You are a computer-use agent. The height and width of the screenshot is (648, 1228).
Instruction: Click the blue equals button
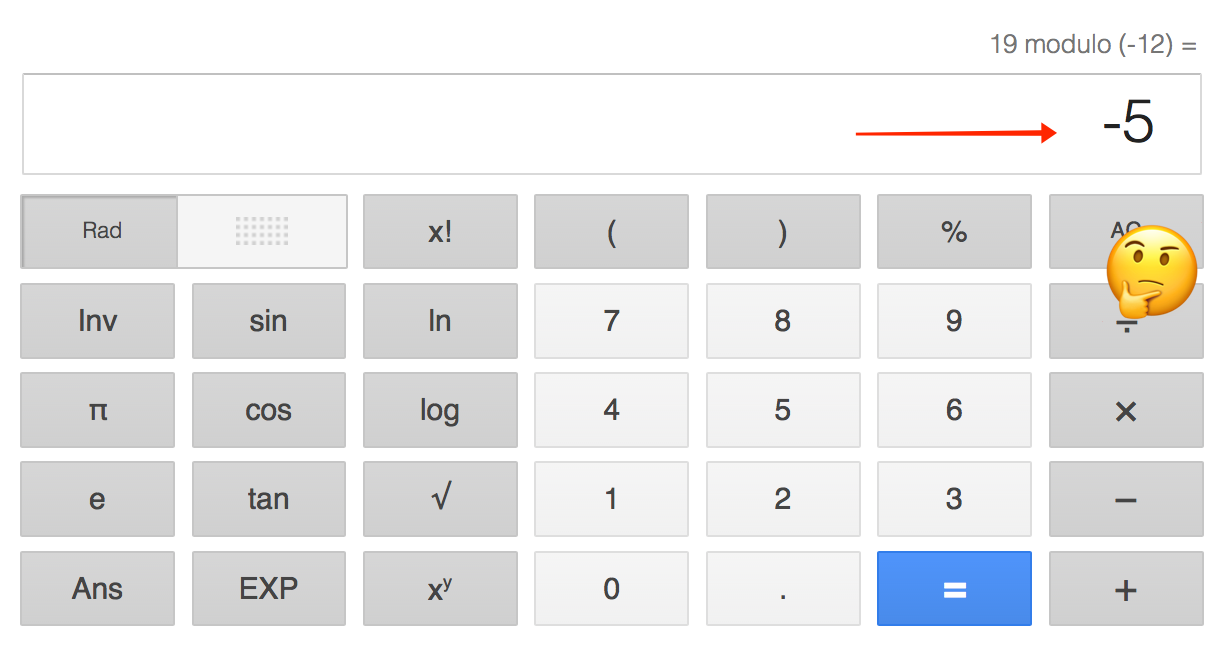(954, 589)
